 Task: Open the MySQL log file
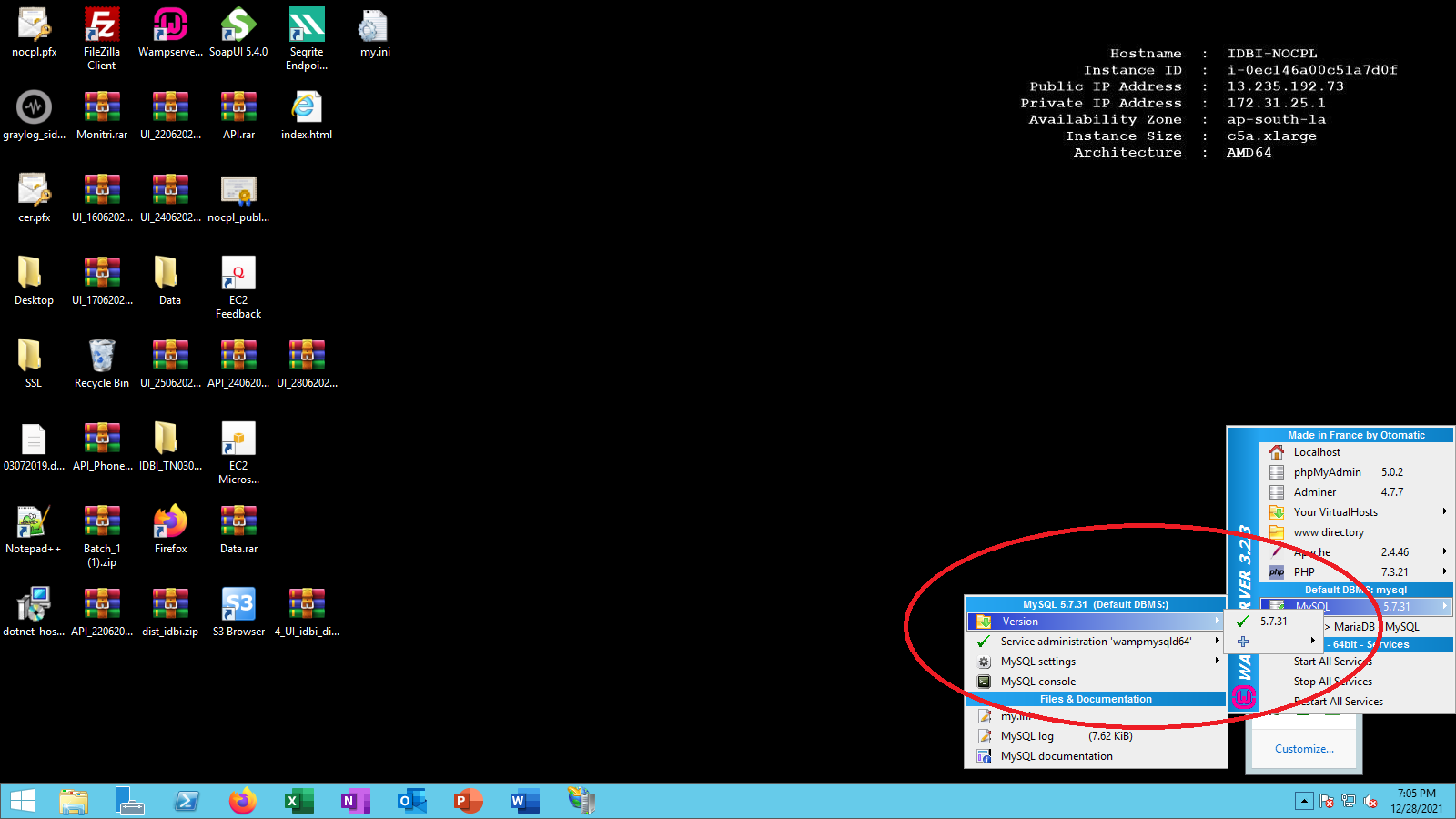tap(1096, 736)
